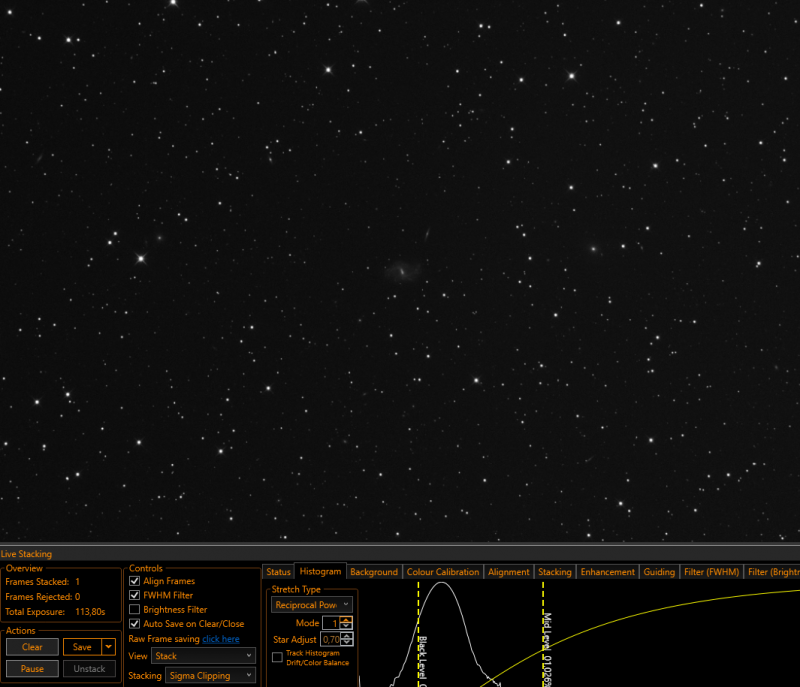Click the Save button
The image size is (800, 687).
82,647
